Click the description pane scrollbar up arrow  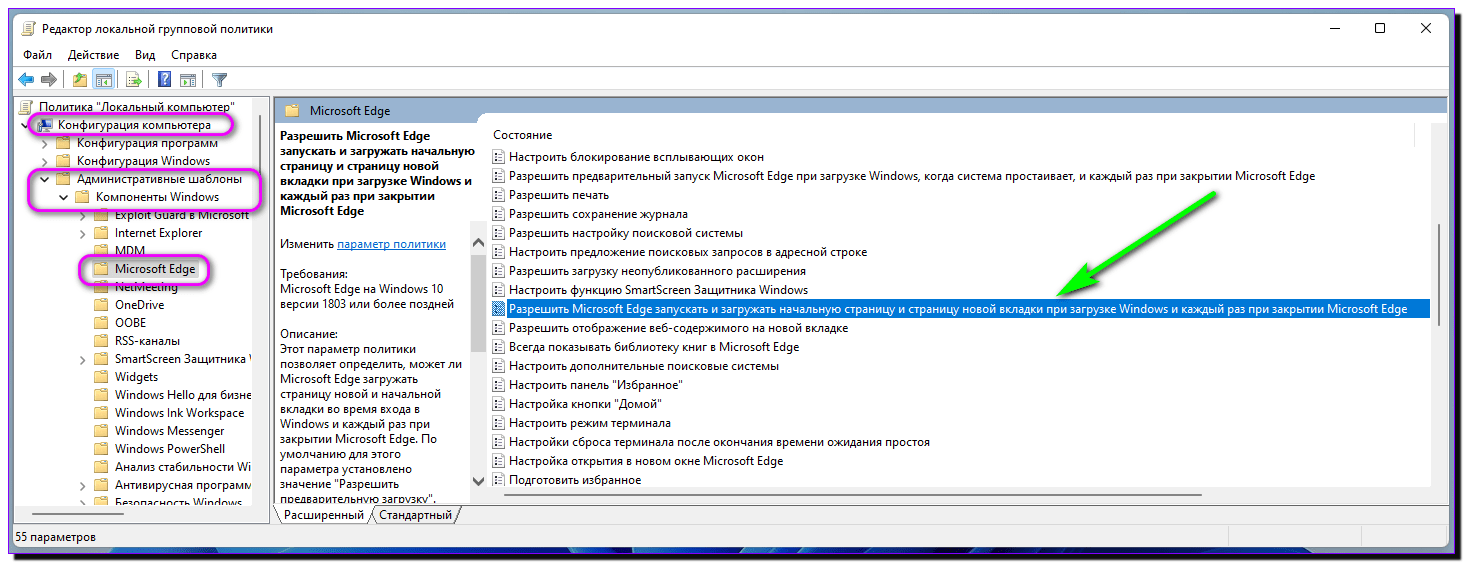(478, 243)
